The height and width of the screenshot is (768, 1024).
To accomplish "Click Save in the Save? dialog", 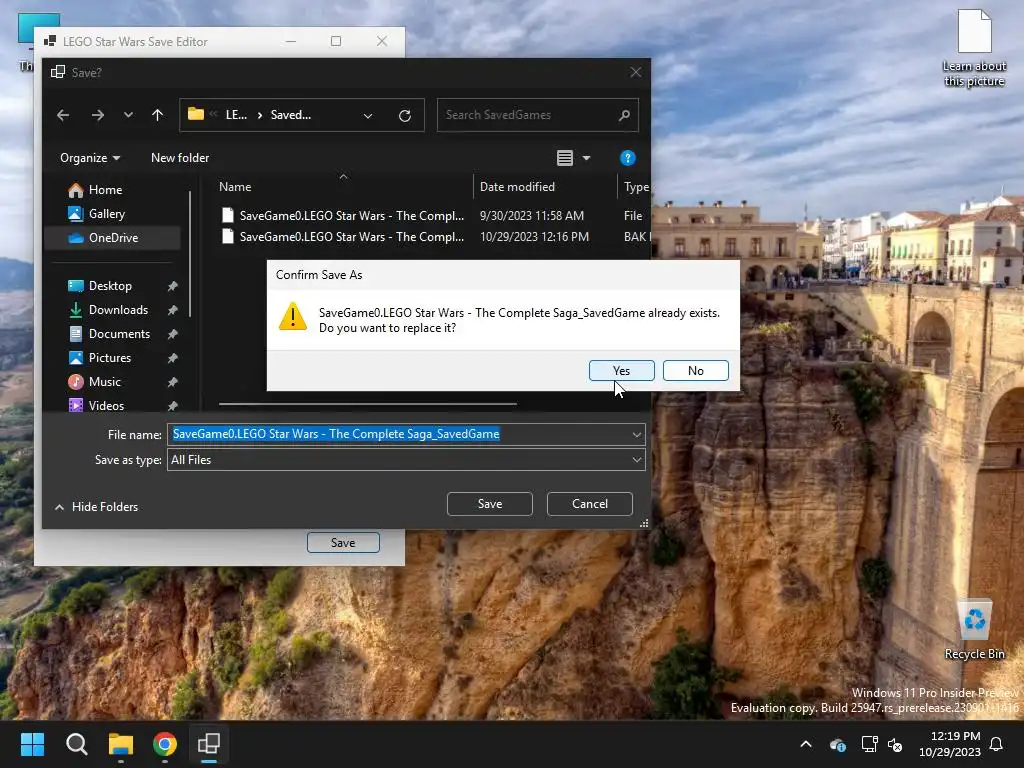I will coord(490,504).
